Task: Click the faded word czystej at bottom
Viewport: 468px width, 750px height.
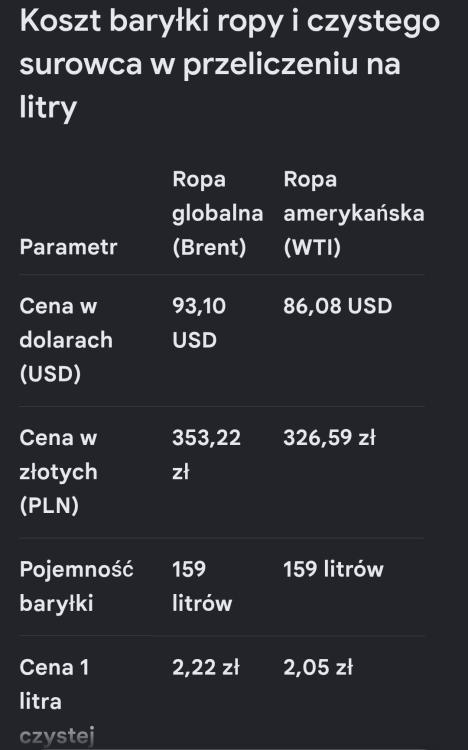Action: (57, 737)
